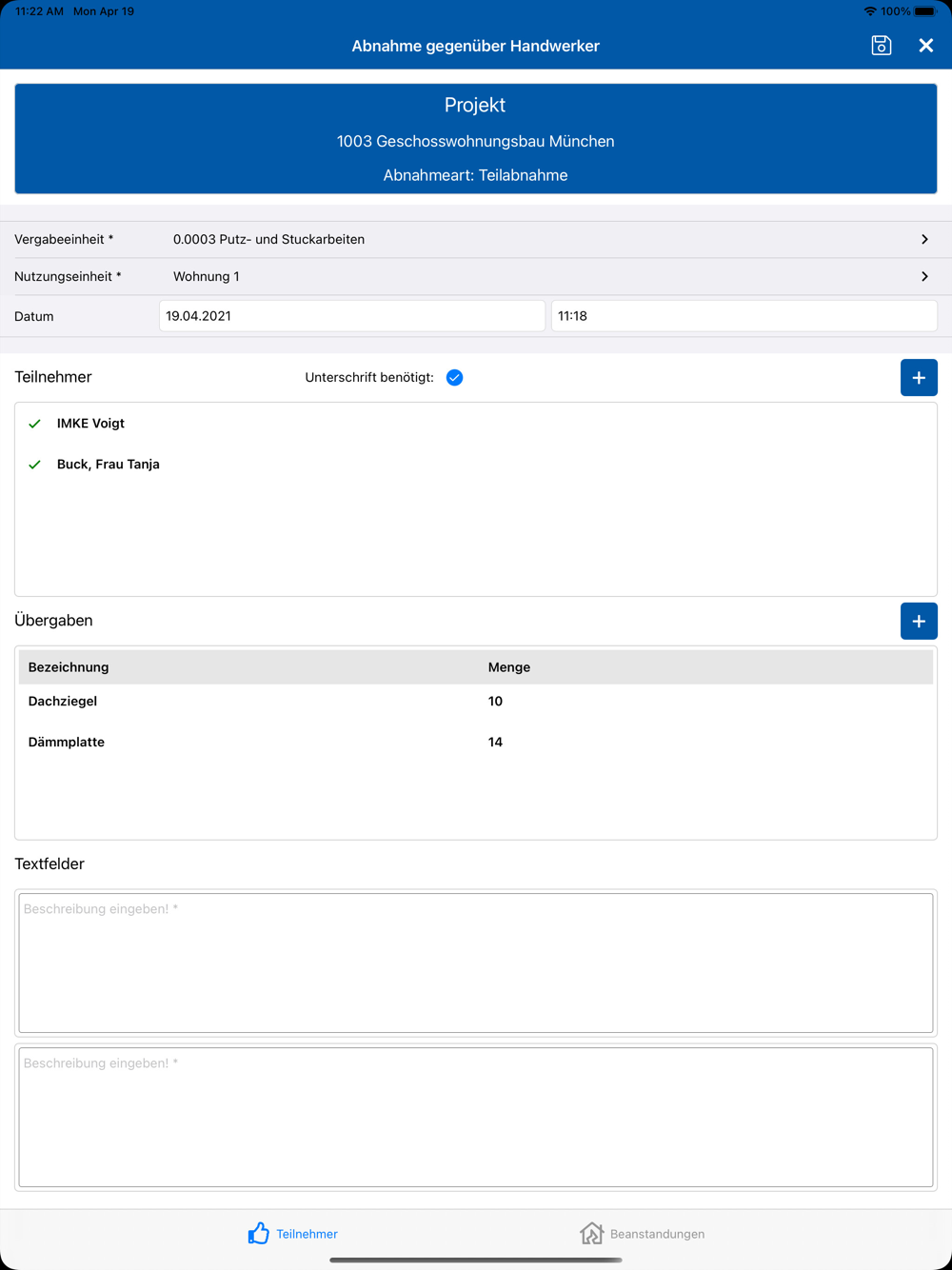This screenshot has height=1270, width=952.
Task: Open the Wohnung 1 value
Action: pyautogui.click(x=207, y=276)
